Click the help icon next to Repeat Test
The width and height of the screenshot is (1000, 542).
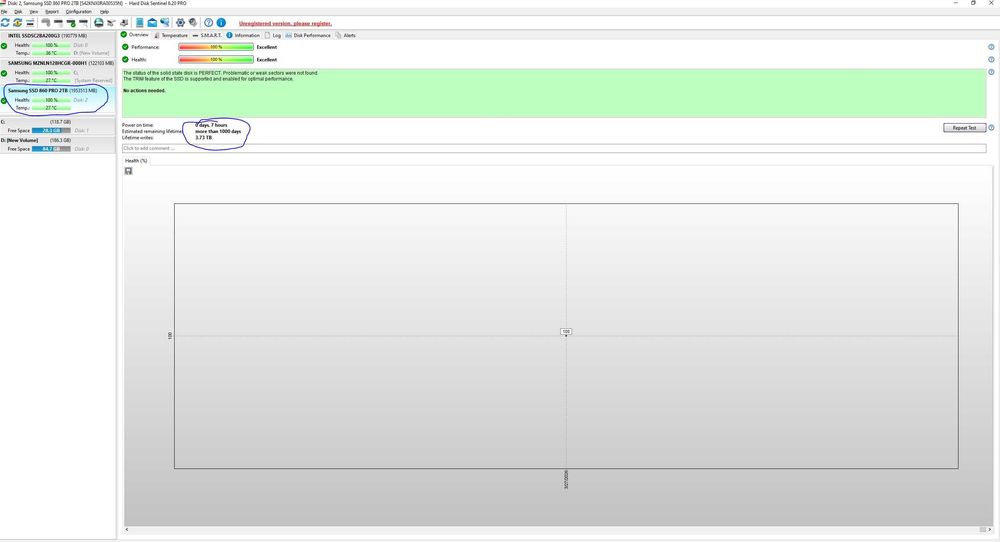(x=991, y=128)
